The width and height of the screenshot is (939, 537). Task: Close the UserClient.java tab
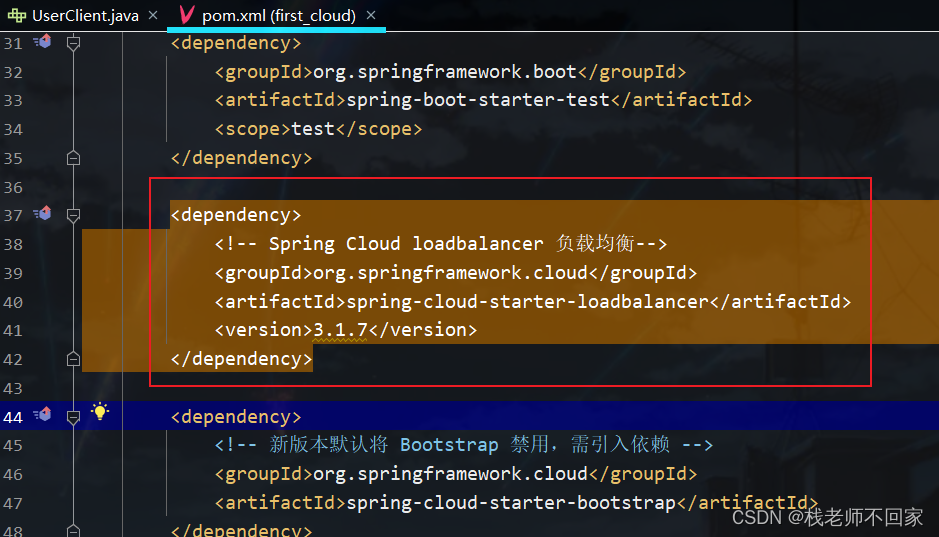[153, 16]
